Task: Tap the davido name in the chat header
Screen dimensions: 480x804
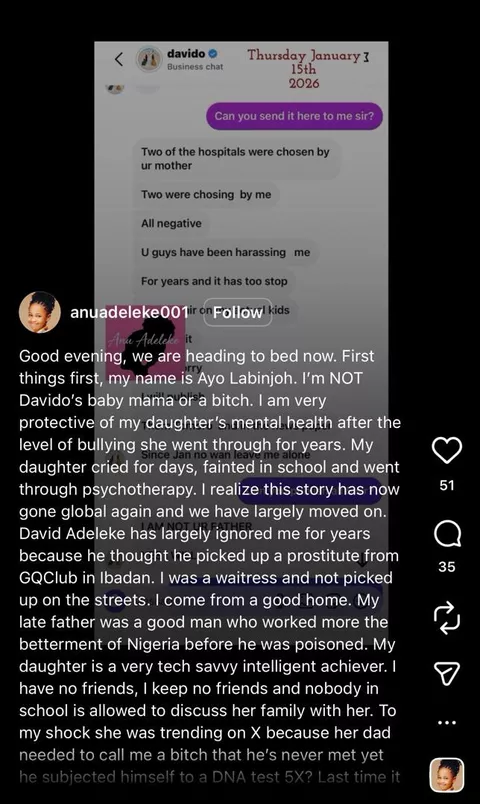Action: (x=186, y=53)
